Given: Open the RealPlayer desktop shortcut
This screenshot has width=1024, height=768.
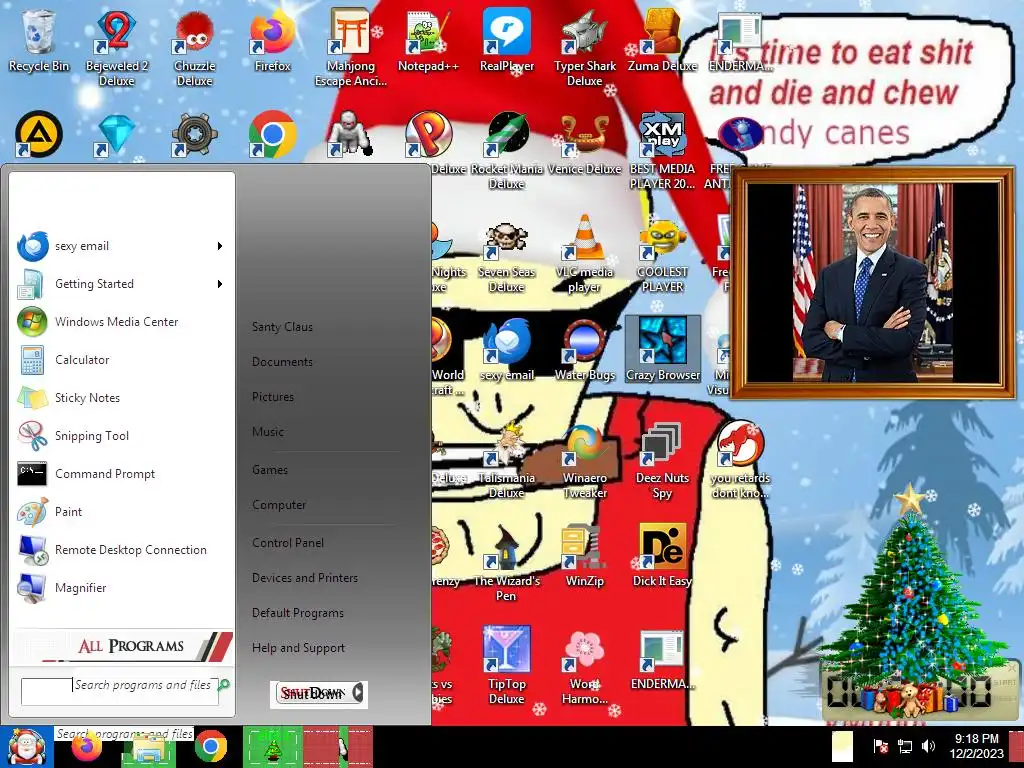Looking at the screenshot, I should tap(507, 40).
